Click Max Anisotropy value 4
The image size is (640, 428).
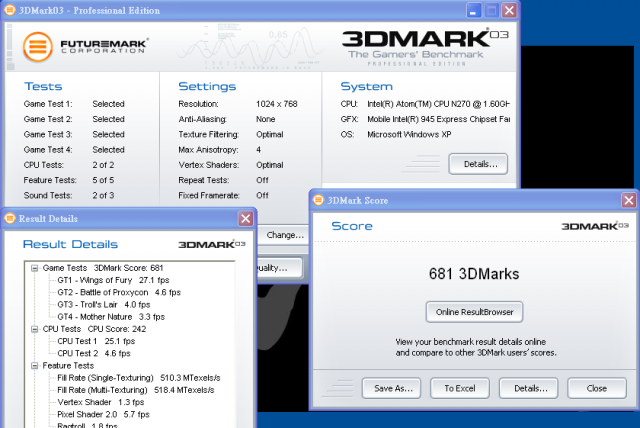point(258,150)
